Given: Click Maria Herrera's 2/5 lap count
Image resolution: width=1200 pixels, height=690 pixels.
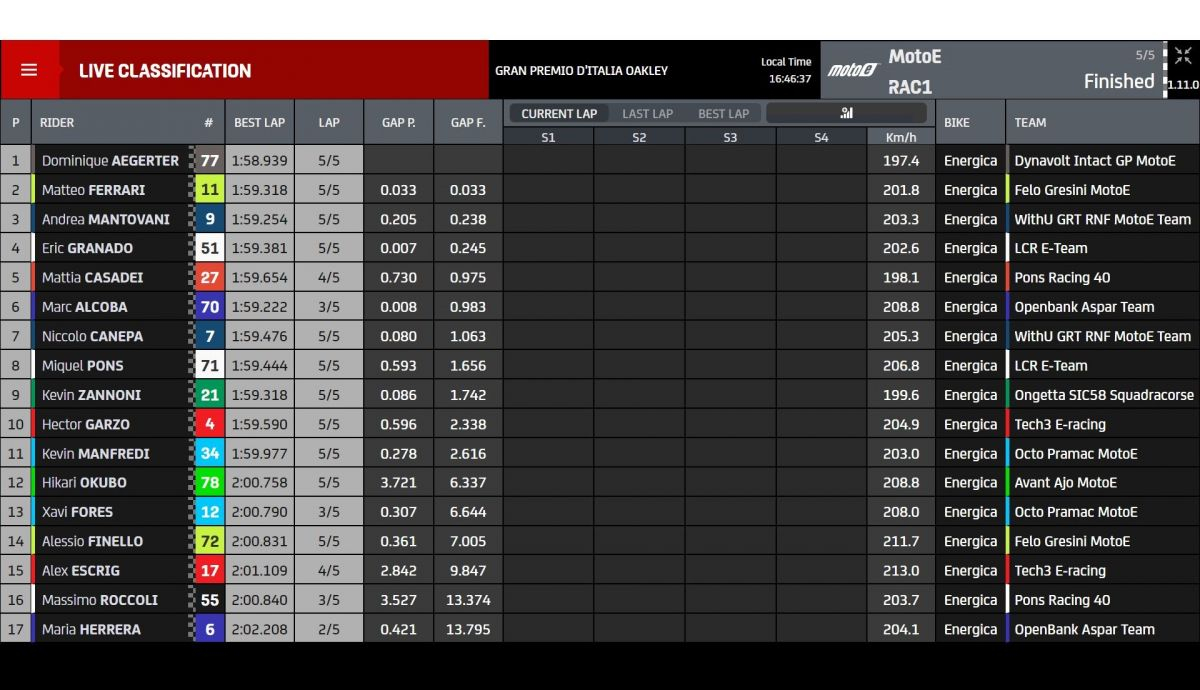Looking at the screenshot, I should tap(329, 629).
